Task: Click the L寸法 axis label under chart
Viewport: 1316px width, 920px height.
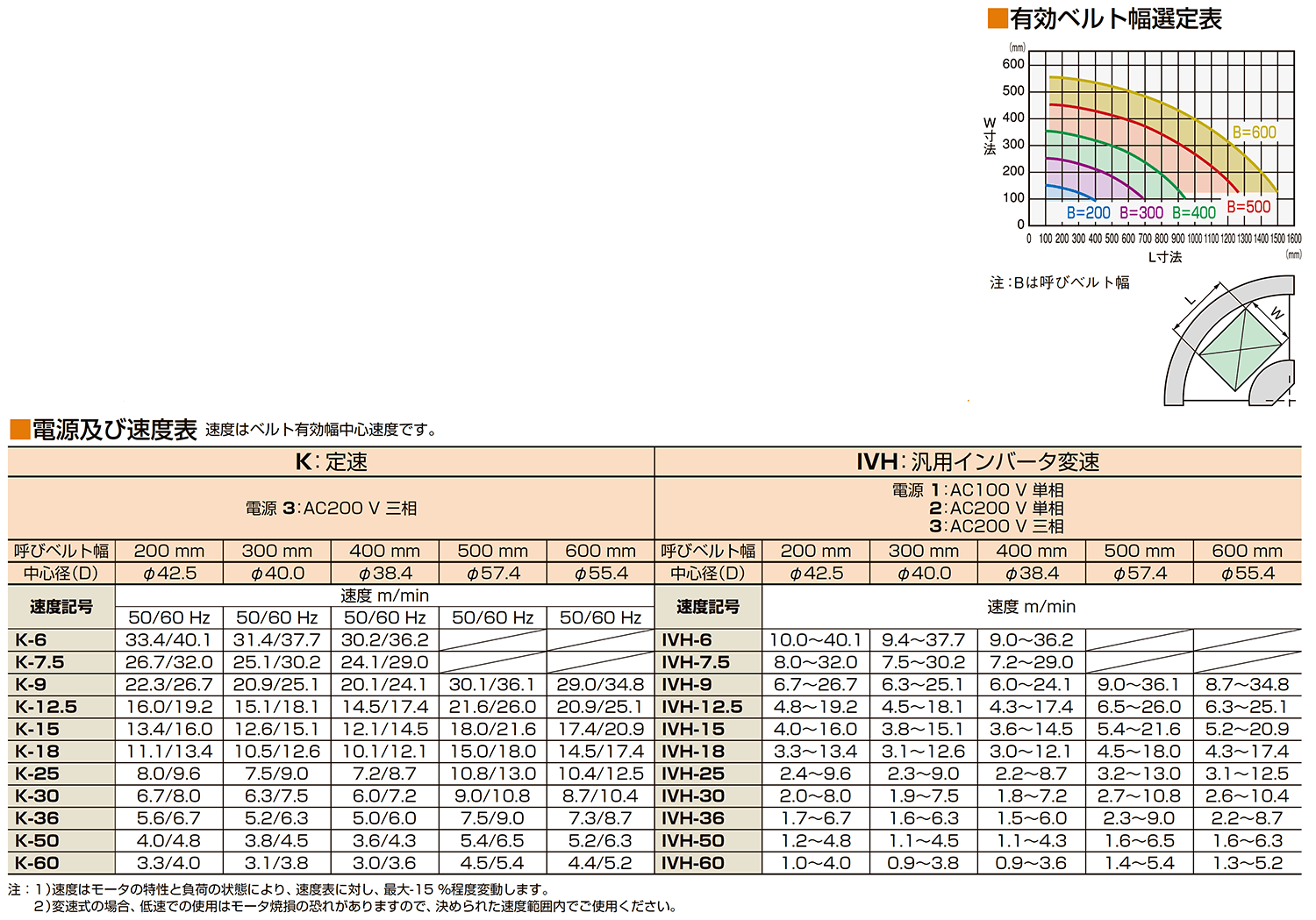Action: pyautogui.click(x=1165, y=257)
